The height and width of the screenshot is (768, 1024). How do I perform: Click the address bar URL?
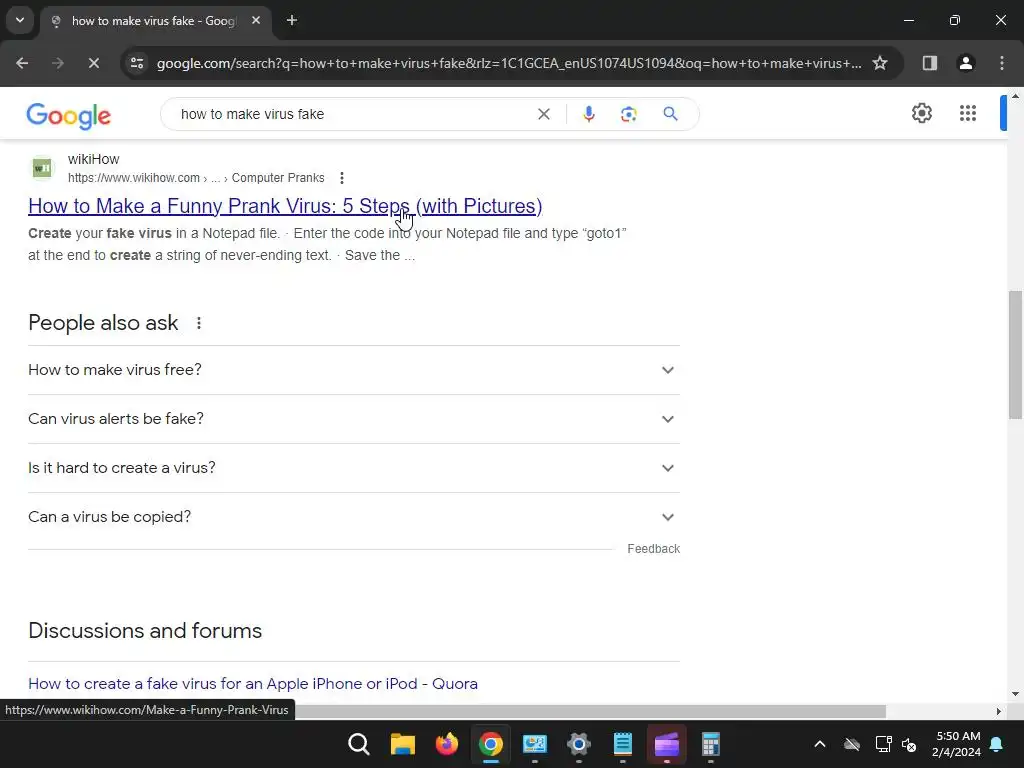click(x=509, y=63)
